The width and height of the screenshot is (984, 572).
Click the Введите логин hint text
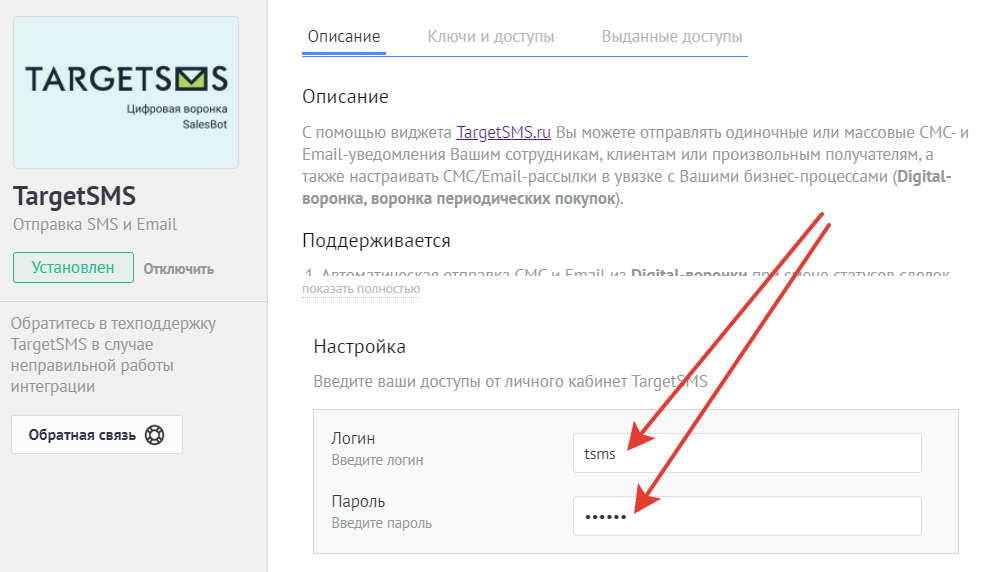[377, 460]
